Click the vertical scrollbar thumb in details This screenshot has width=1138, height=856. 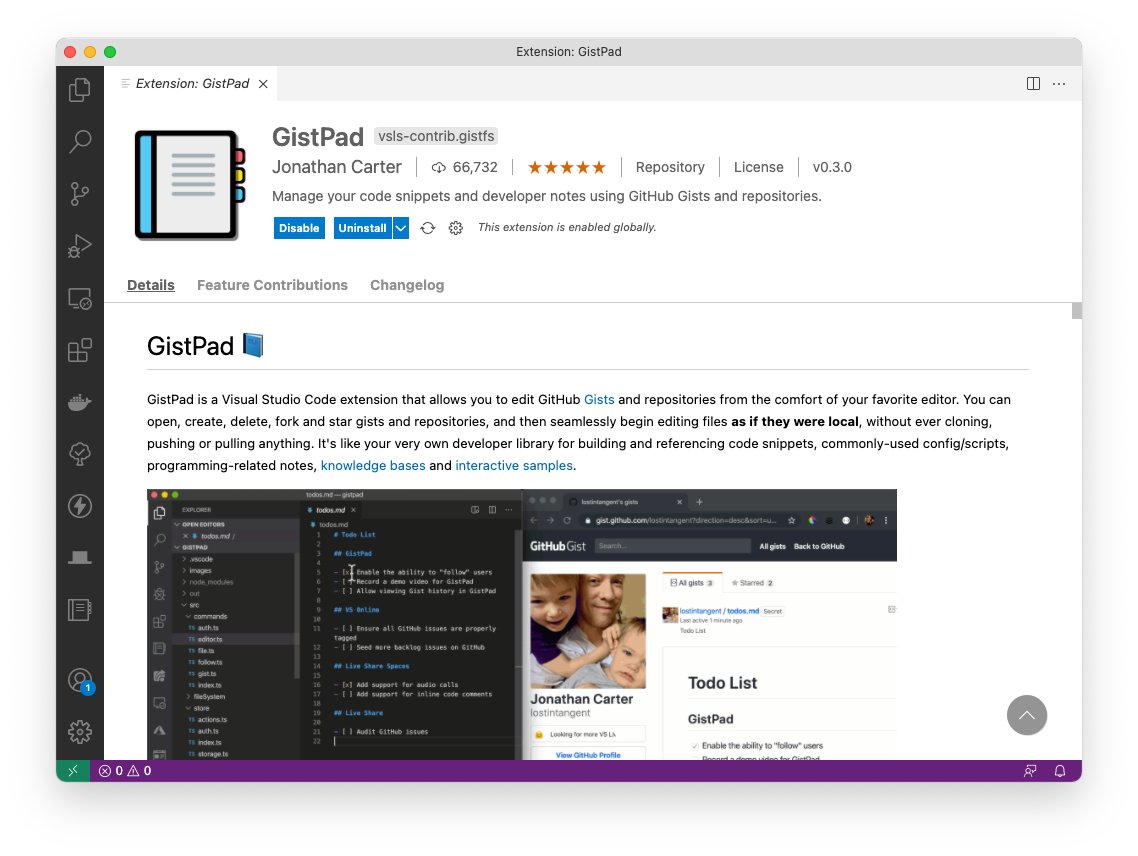pos(1076,311)
